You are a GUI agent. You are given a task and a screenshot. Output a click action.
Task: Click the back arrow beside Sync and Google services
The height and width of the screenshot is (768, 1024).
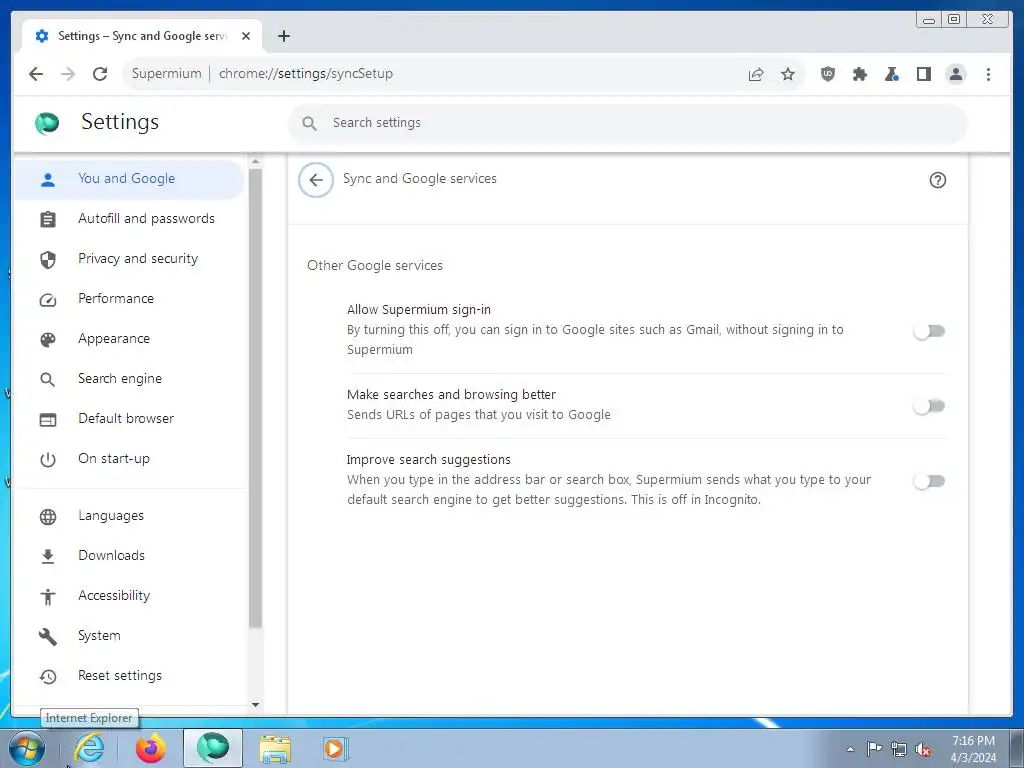click(x=316, y=180)
